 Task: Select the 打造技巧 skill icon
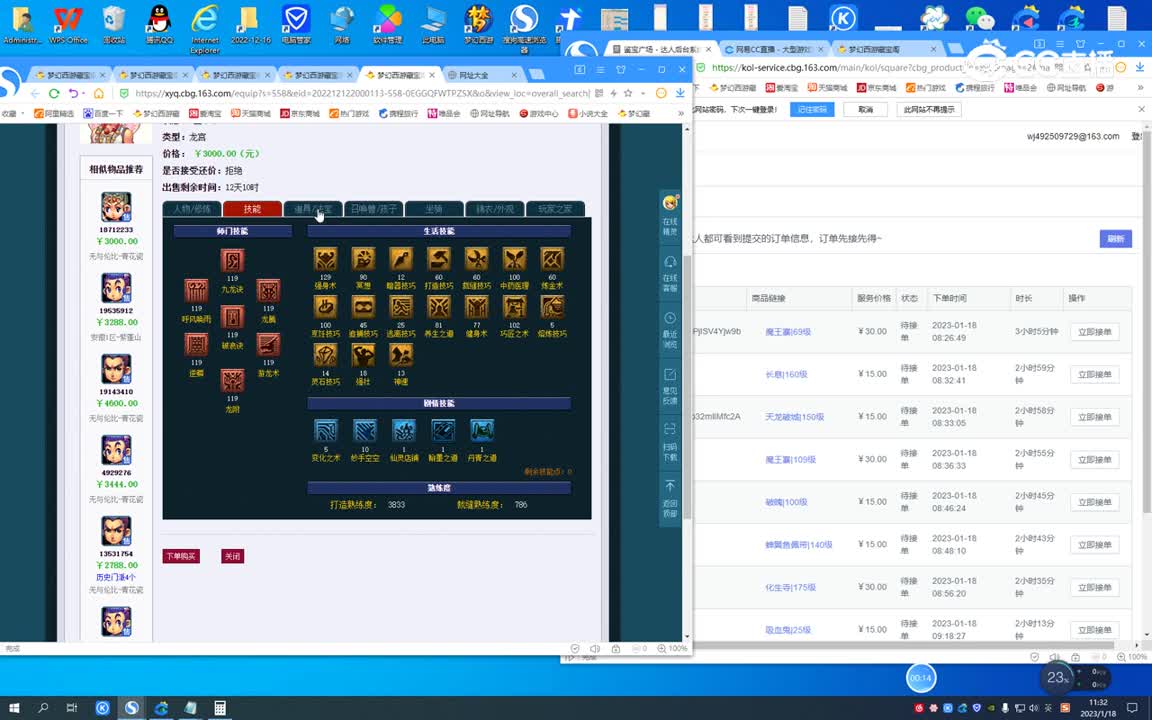(x=438, y=260)
